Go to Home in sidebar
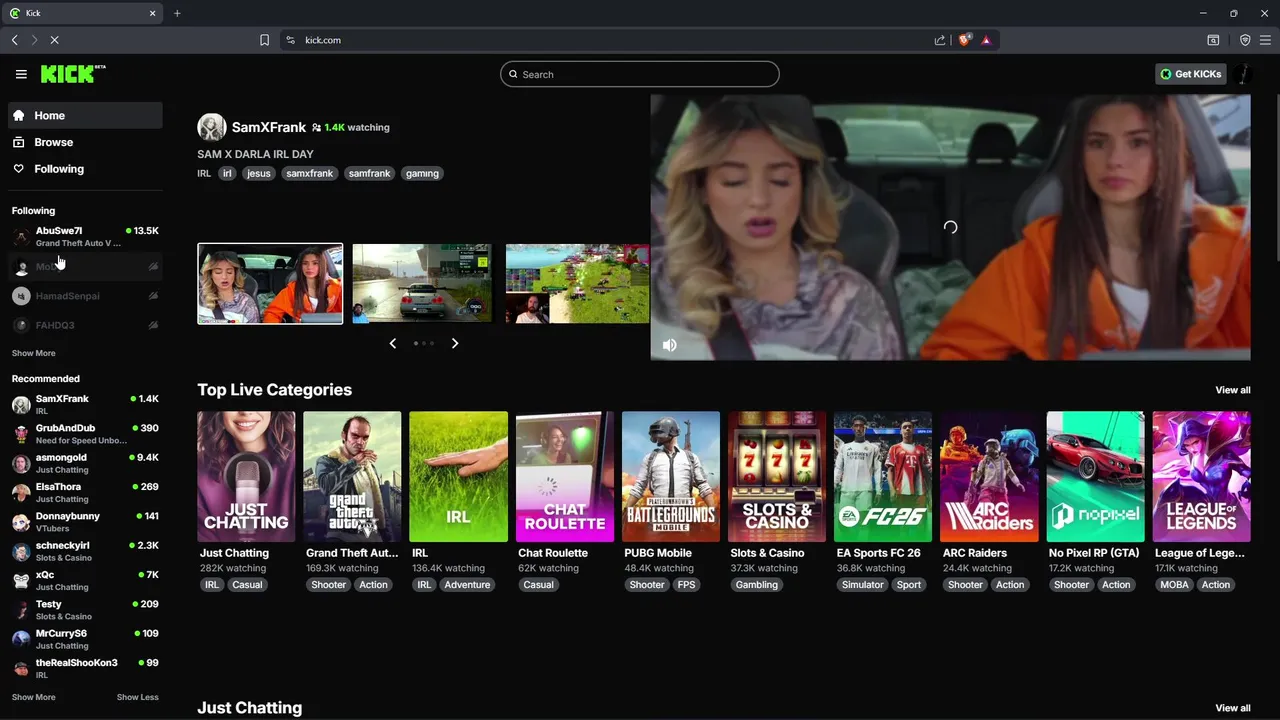 tap(85, 115)
